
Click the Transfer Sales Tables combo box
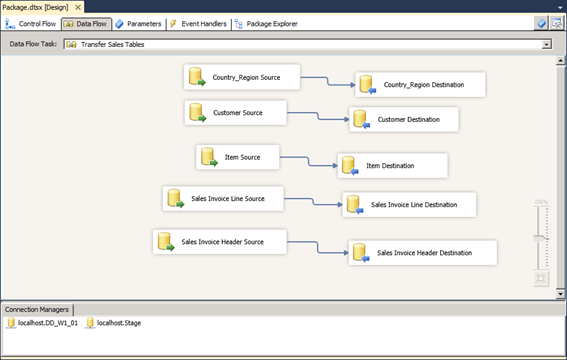307,44
